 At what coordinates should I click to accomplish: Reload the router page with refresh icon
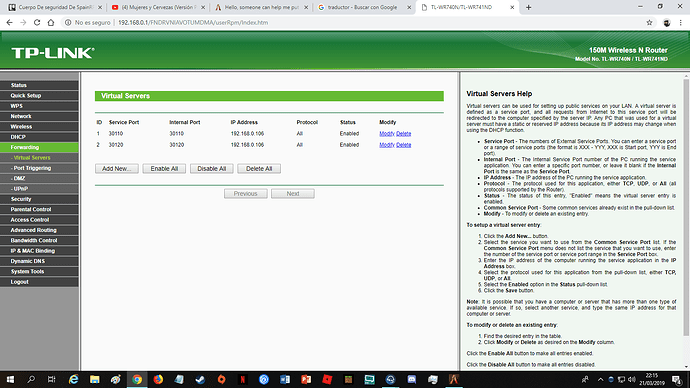(x=37, y=22)
